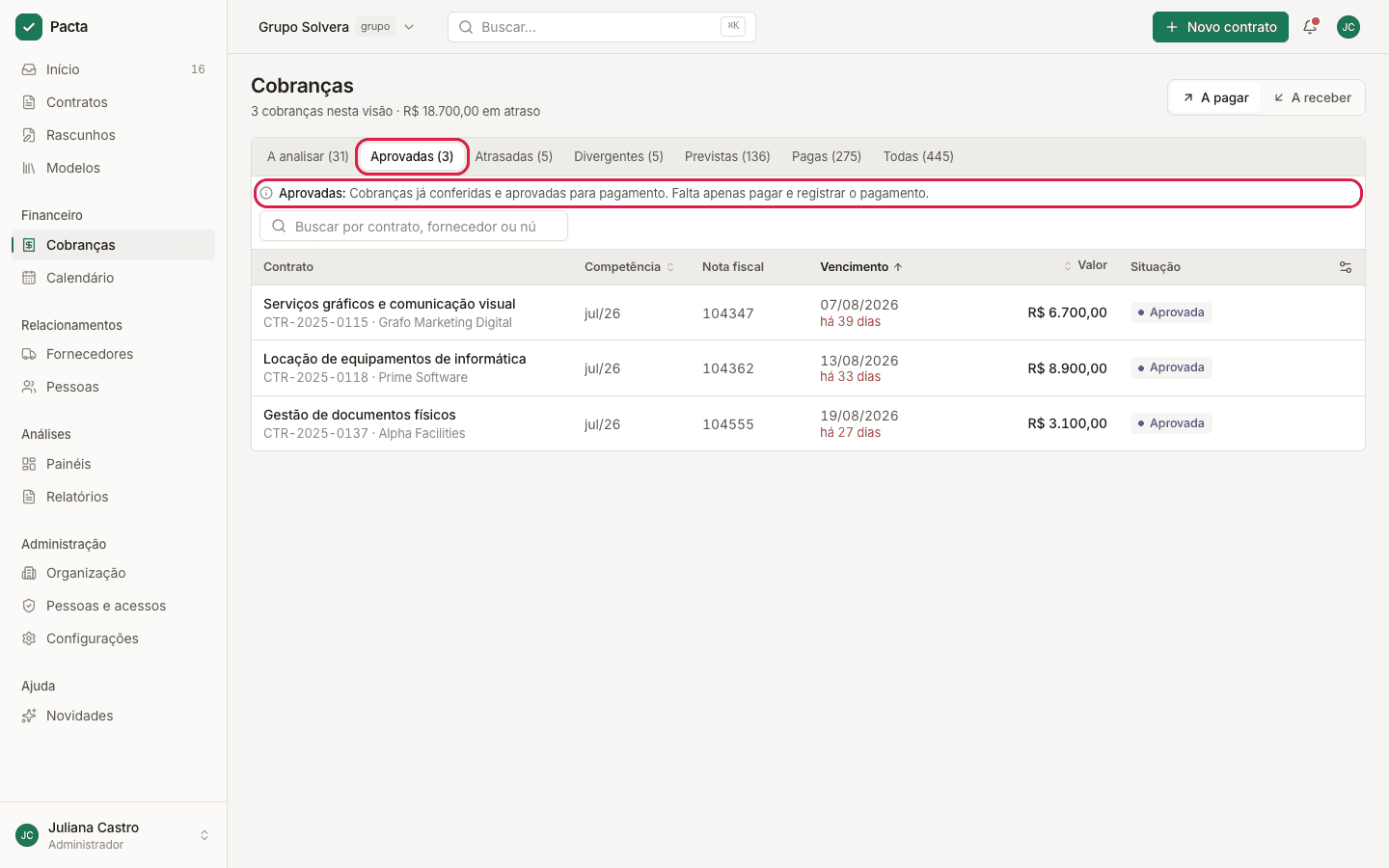Viewport: 1389px width, 868px height.
Task: Expand the Grupo Solvera organization dropdown
Action: tap(336, 27)
